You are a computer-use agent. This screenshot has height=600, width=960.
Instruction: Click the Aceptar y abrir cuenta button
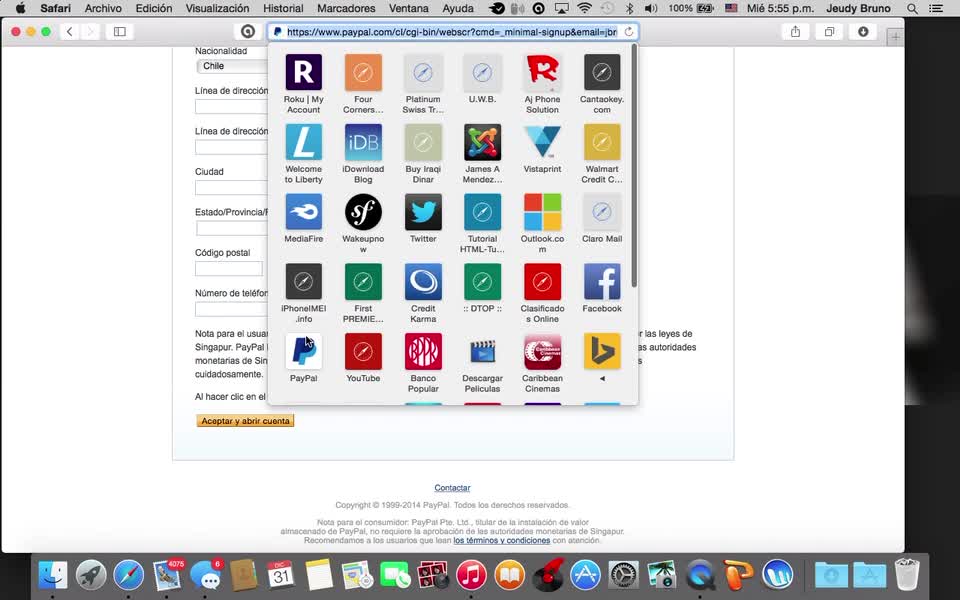(x=246, y=421)
